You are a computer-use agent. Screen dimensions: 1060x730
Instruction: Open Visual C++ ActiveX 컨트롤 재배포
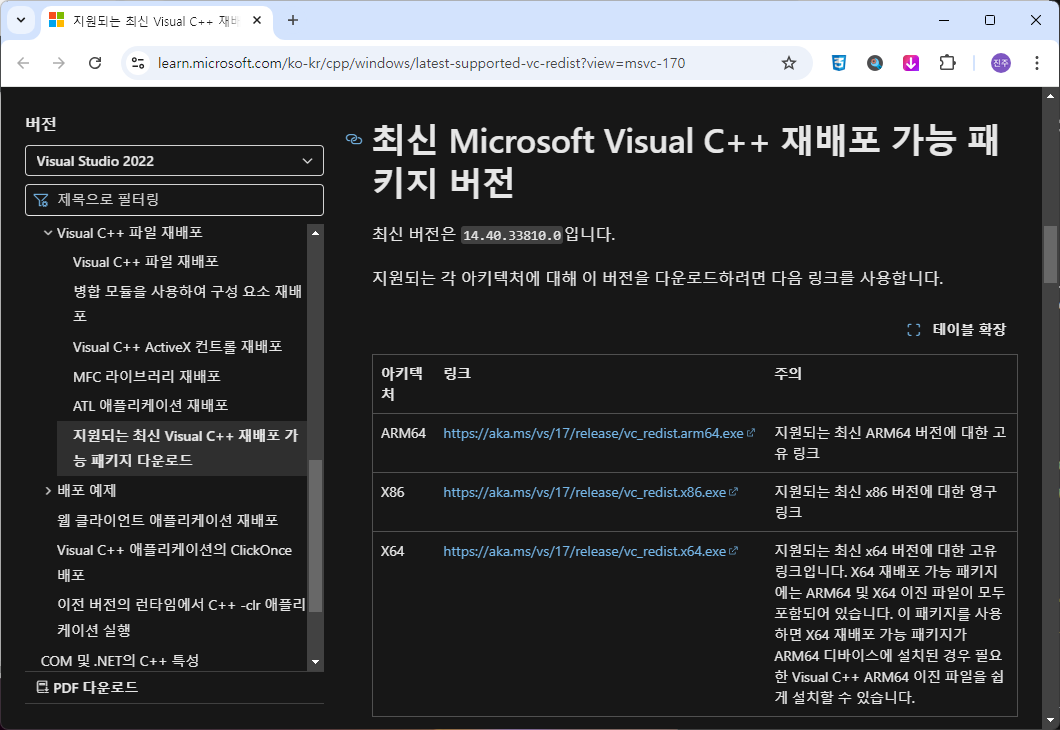click(x=177, y=347)
